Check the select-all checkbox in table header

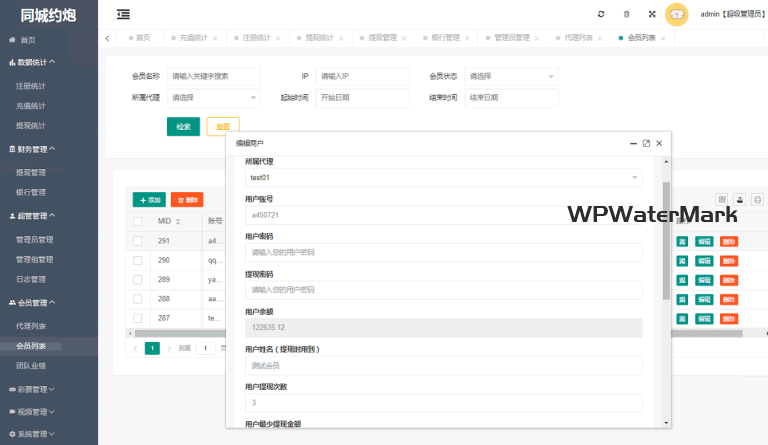click(138, 221)
